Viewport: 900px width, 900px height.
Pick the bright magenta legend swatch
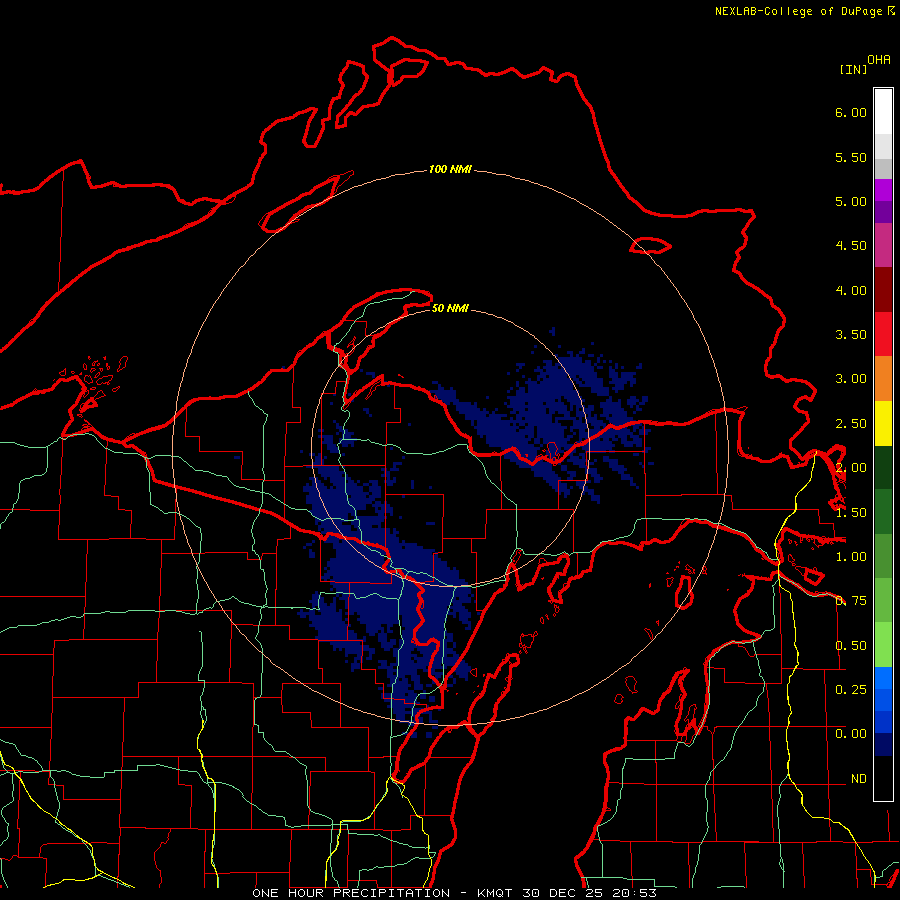[883, 190]
